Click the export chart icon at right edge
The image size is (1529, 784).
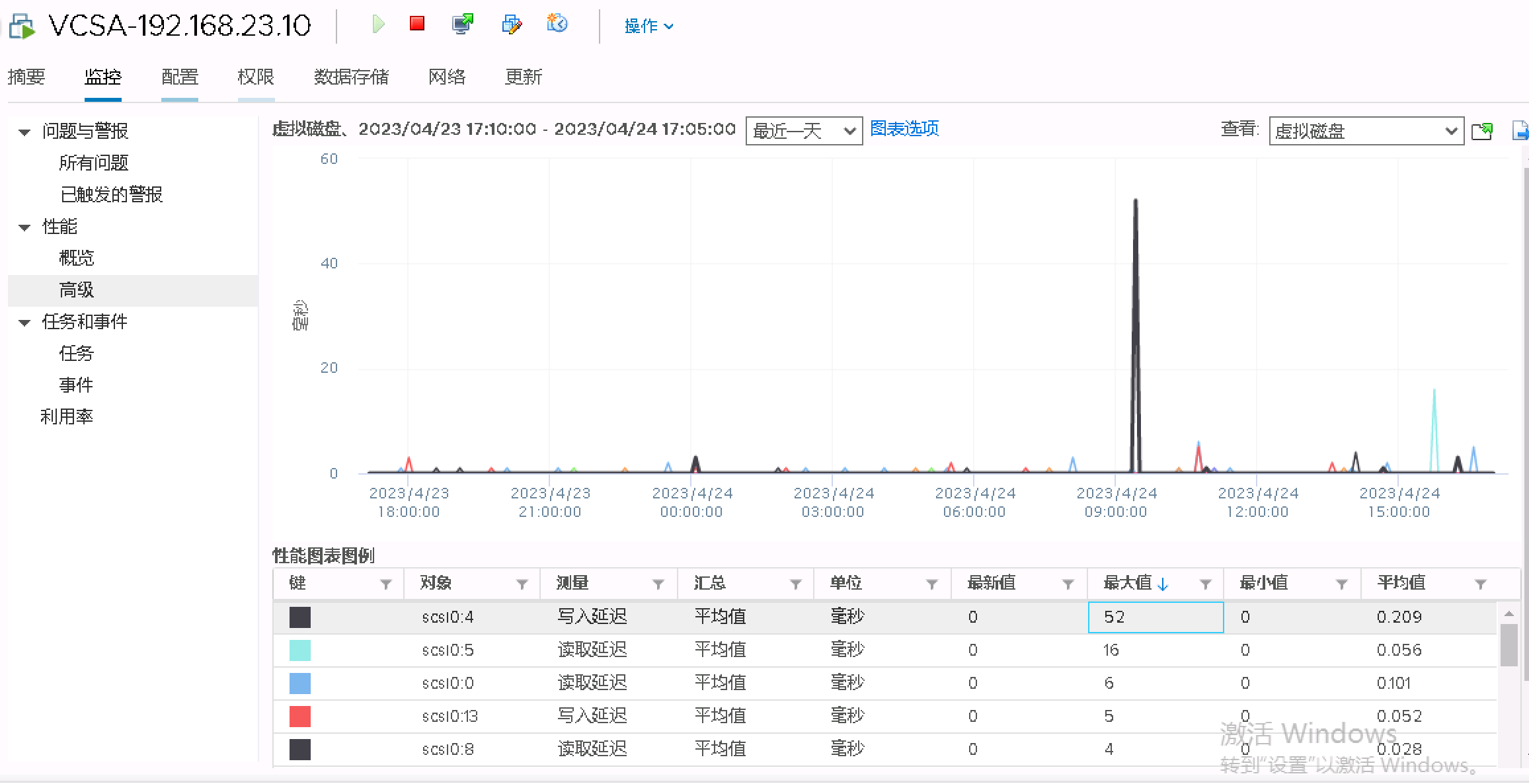point(1520,131)
